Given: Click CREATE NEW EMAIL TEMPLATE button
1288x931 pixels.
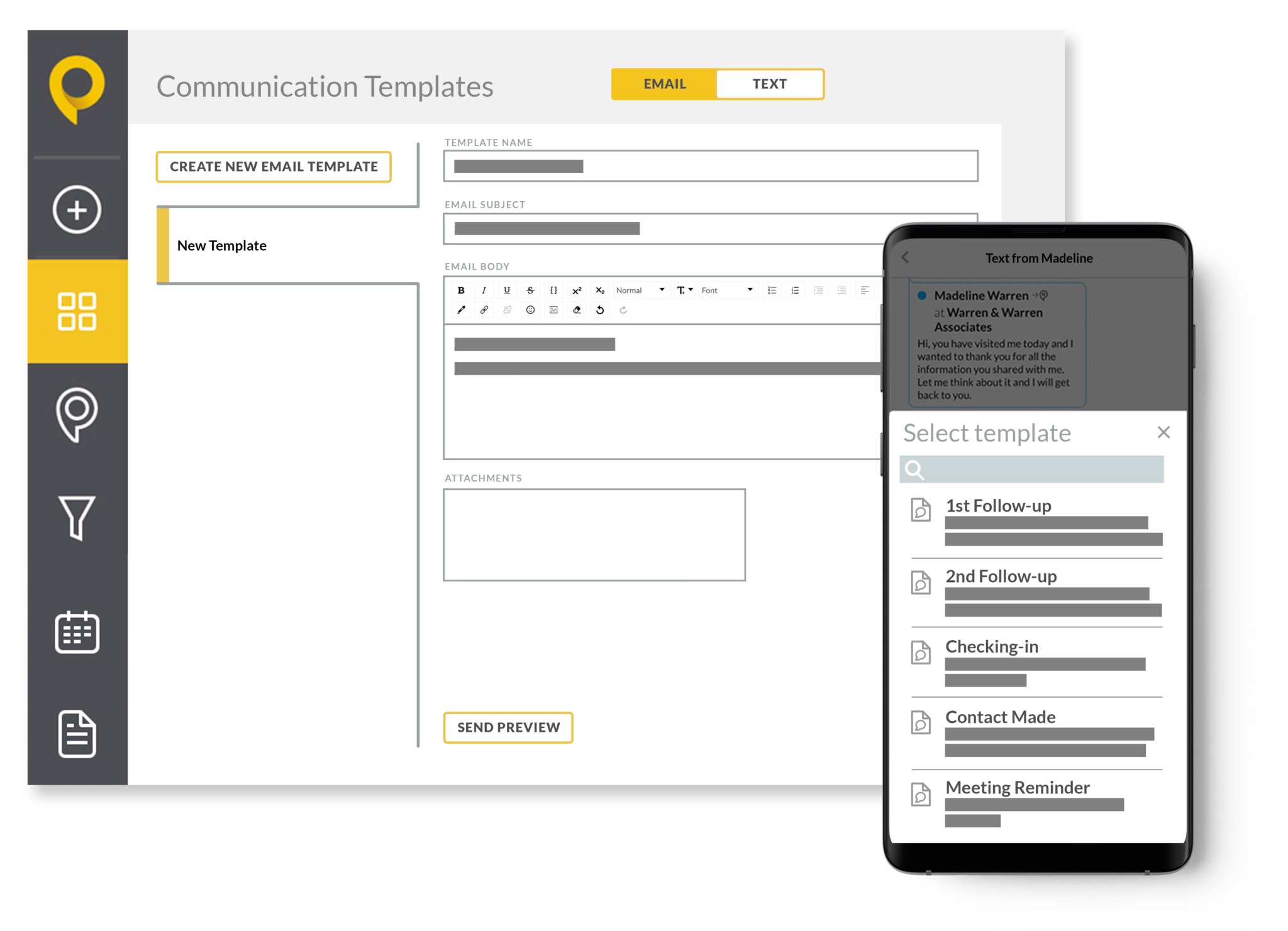Looking at the screenshot, I should point(275,166).
